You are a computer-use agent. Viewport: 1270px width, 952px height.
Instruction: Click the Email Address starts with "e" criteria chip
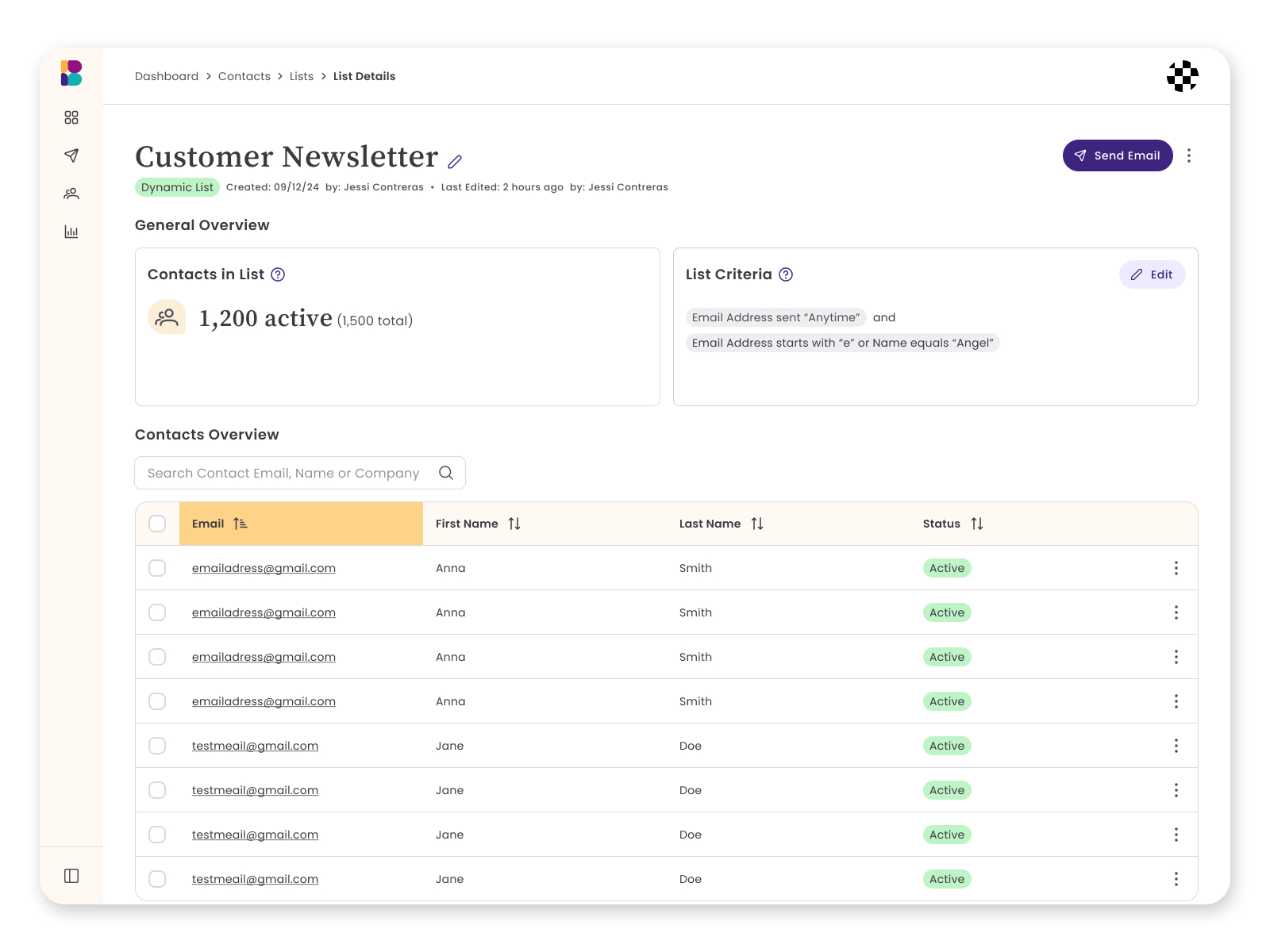point(842,343)
